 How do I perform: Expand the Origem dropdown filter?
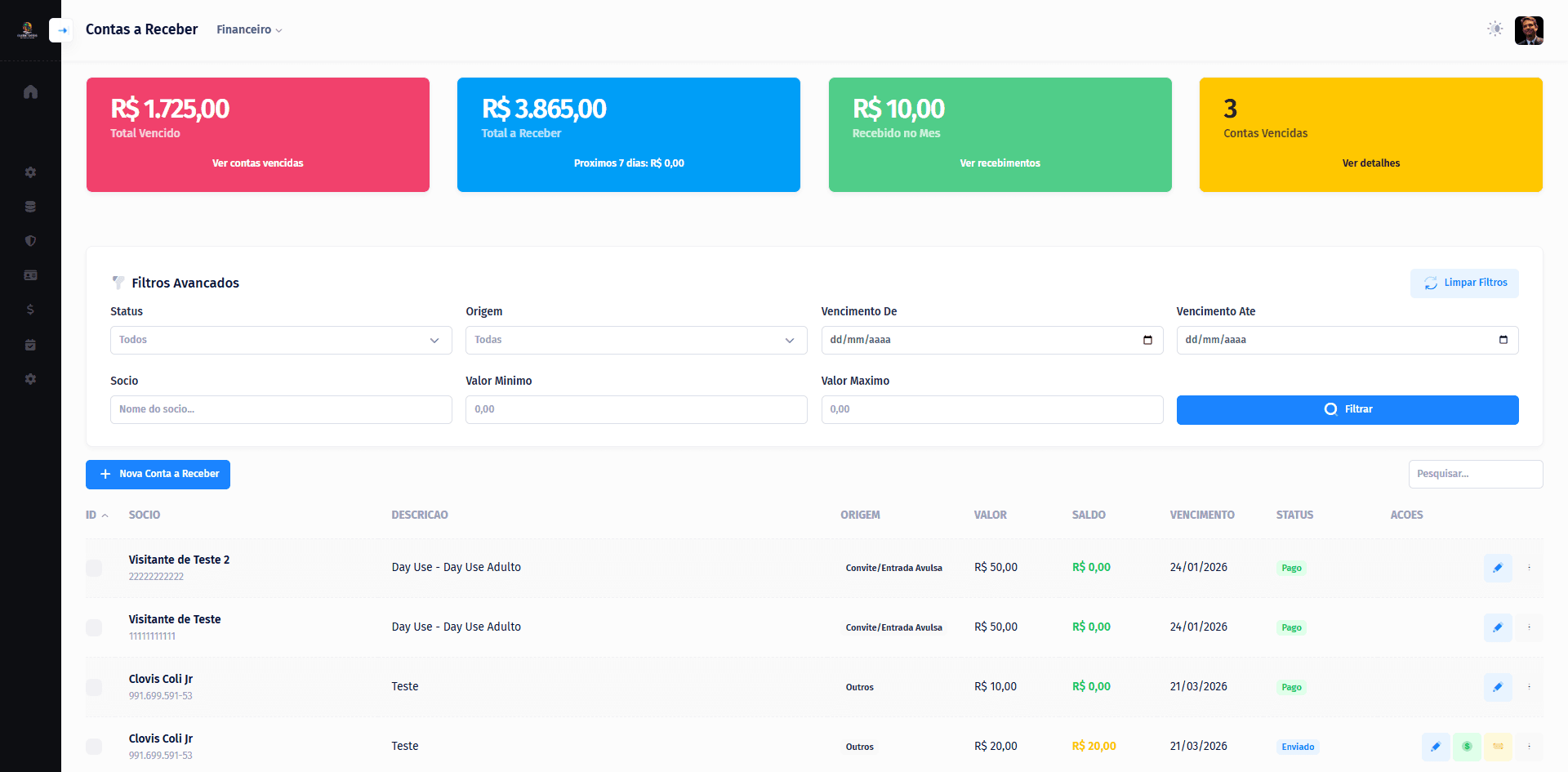(x=635, y=341)
